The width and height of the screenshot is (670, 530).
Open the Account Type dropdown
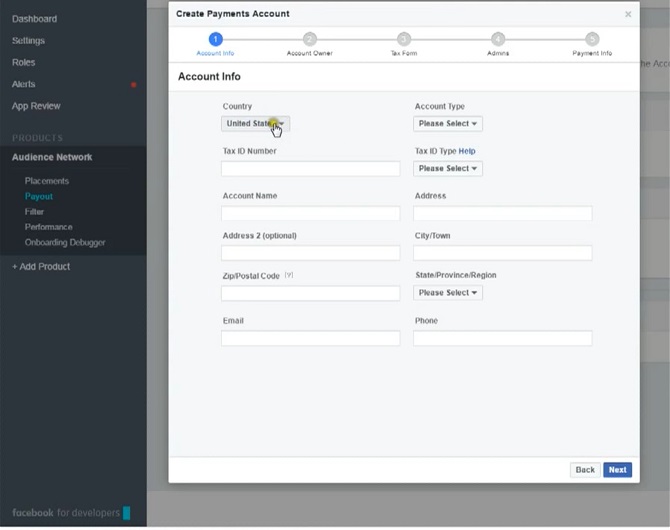[x=448, y=124]
